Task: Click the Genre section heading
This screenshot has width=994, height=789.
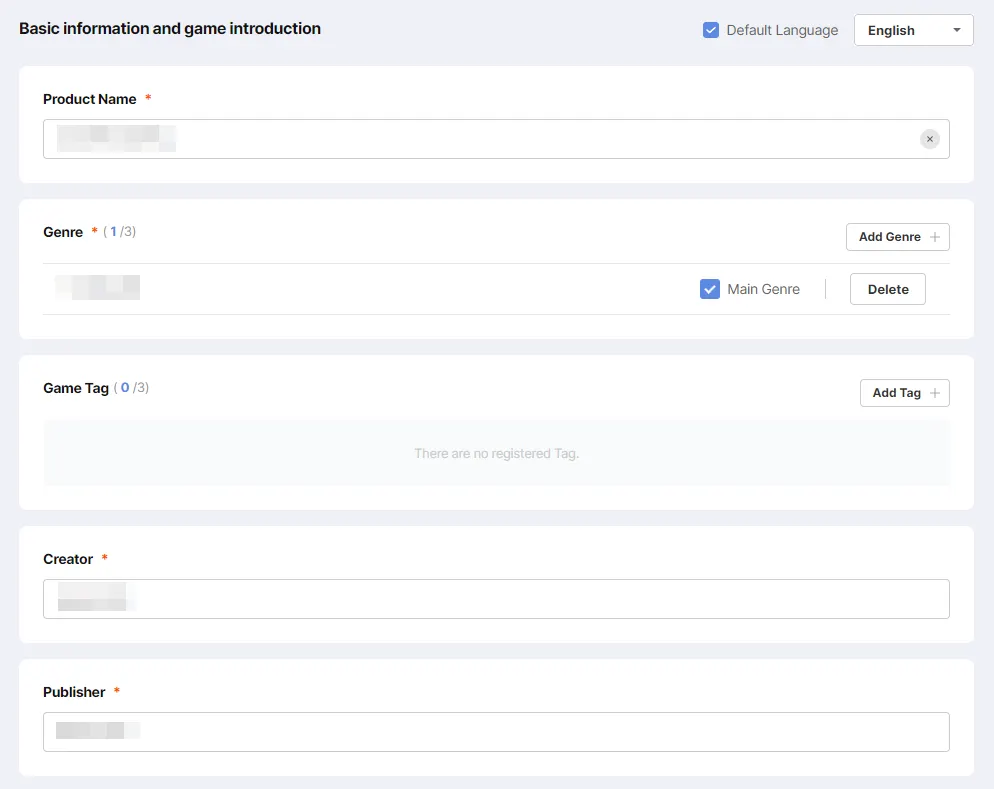Action: (63, 232)
